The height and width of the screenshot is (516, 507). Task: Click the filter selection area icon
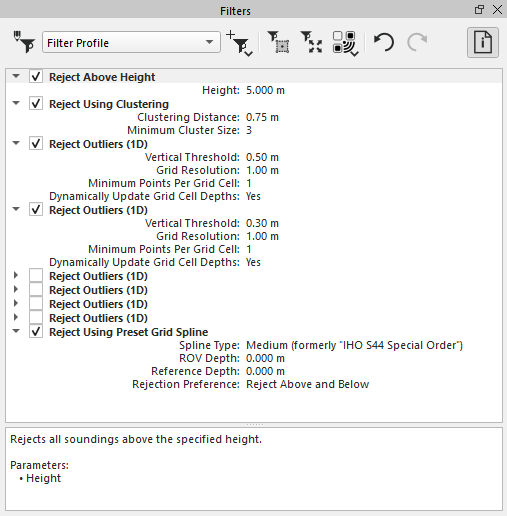[278, 42]
